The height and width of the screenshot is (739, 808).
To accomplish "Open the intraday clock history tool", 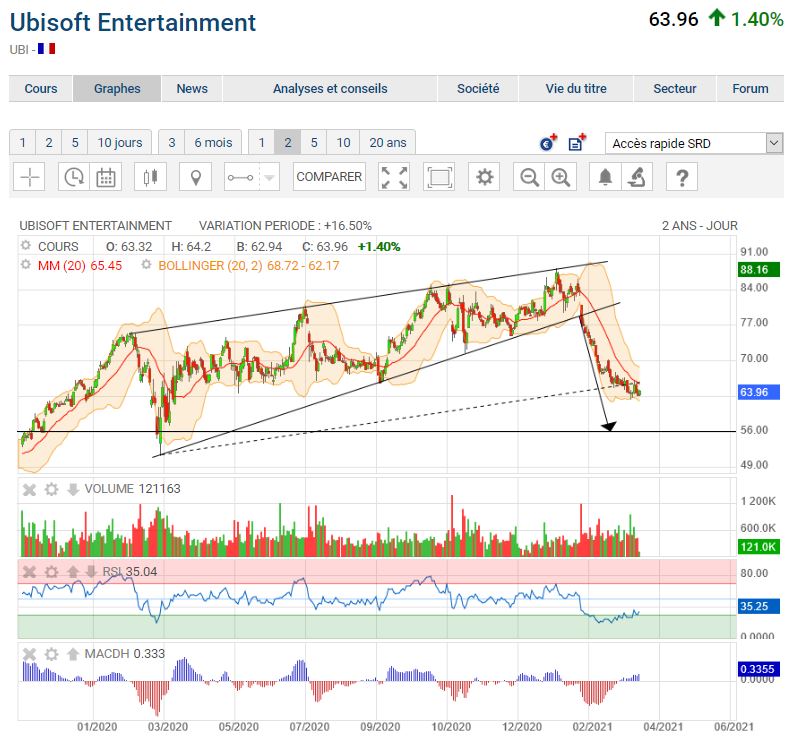I will [x=74, y=177].
